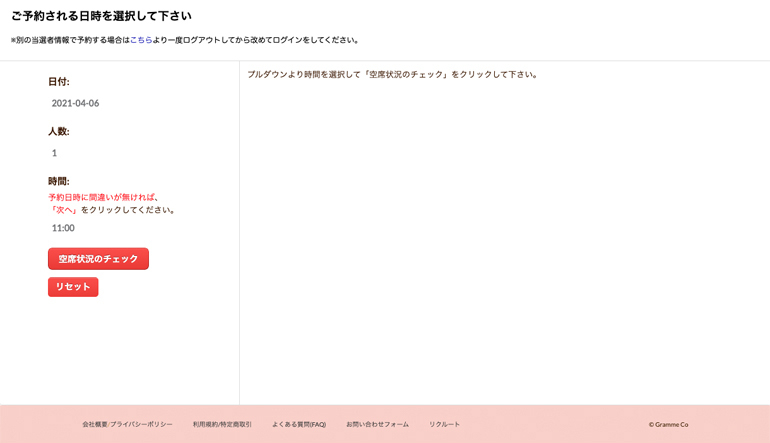Click the ご予約される日時を選択 page heading
The height and width of the screenshot is (443, 770).
pyautogui.click(x=101, y=16)
